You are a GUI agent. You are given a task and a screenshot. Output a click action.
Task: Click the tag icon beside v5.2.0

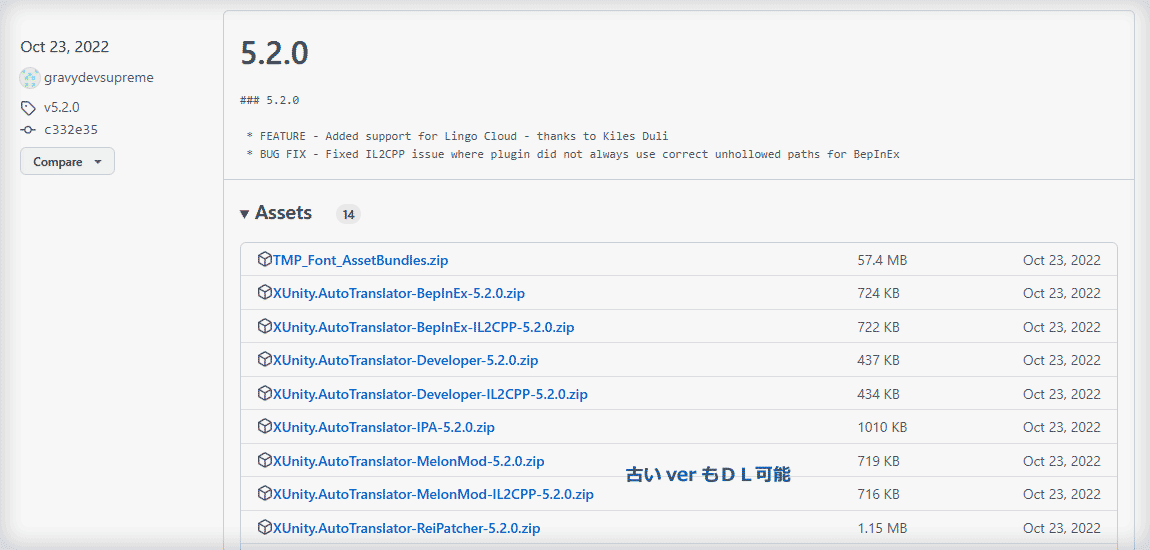28,109
